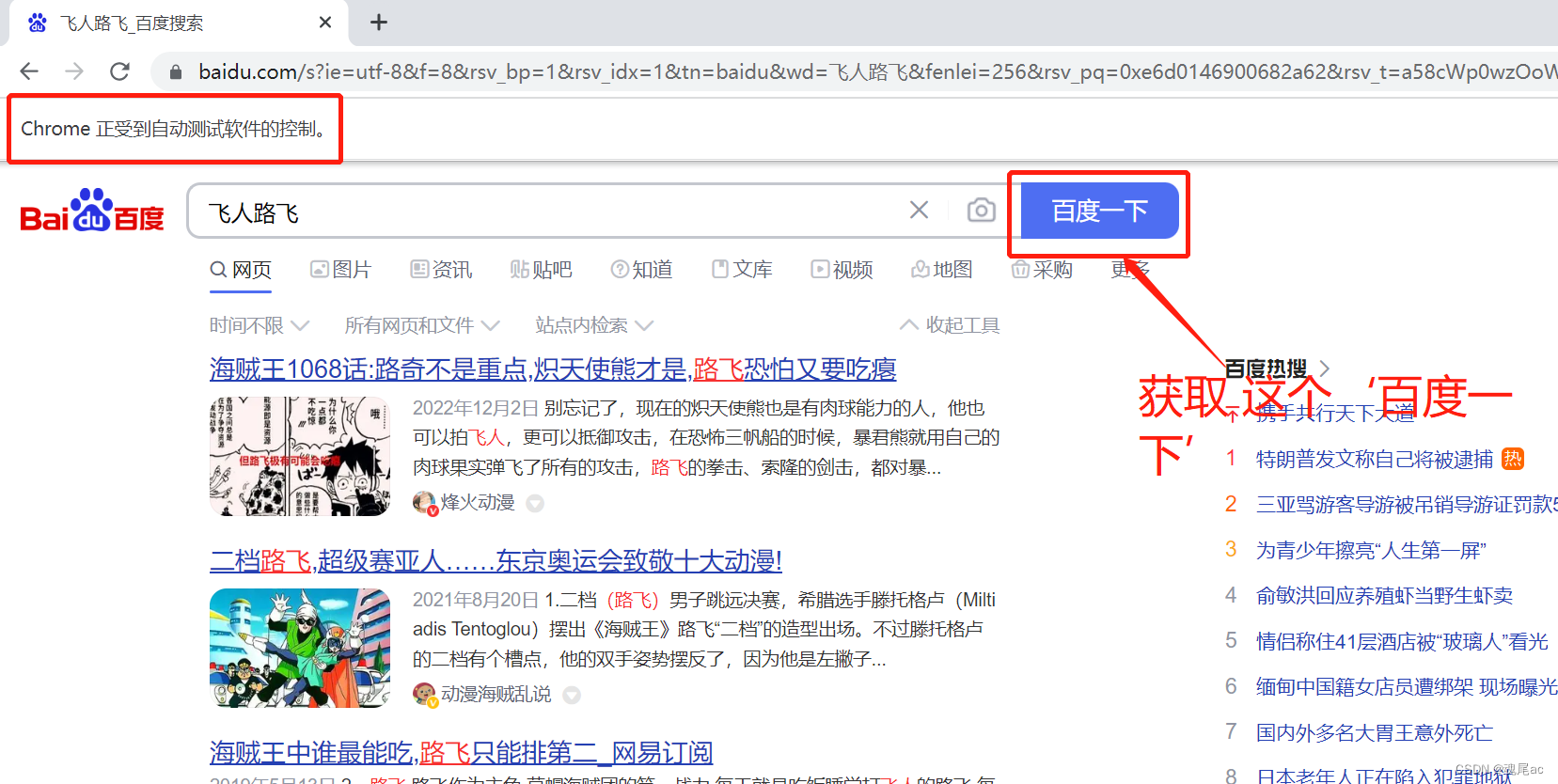1558x784 pixels.
Task: Switch to the 图片 tab
Action: click(x=341, y=270)
